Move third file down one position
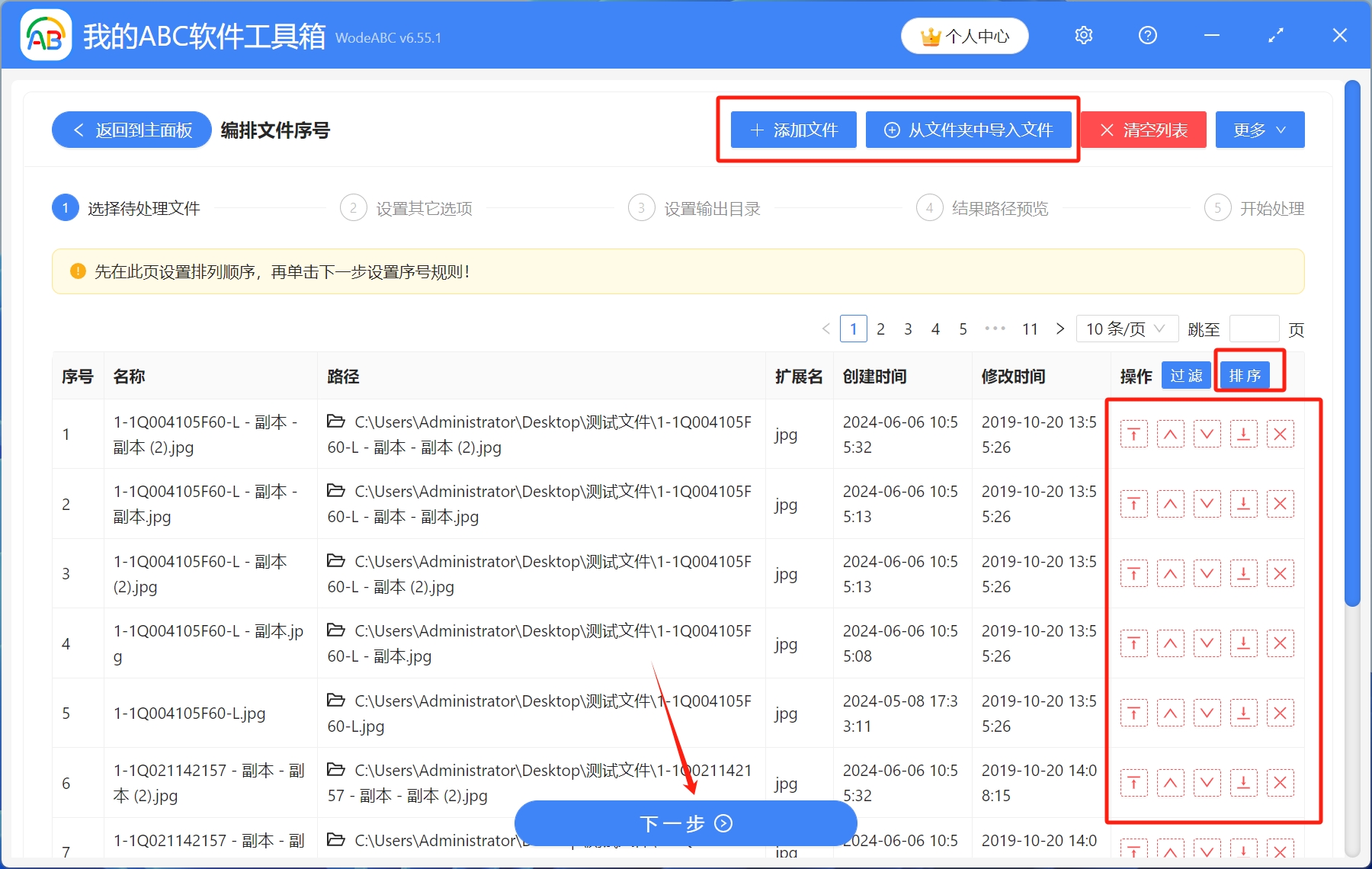 [1207, 573]
